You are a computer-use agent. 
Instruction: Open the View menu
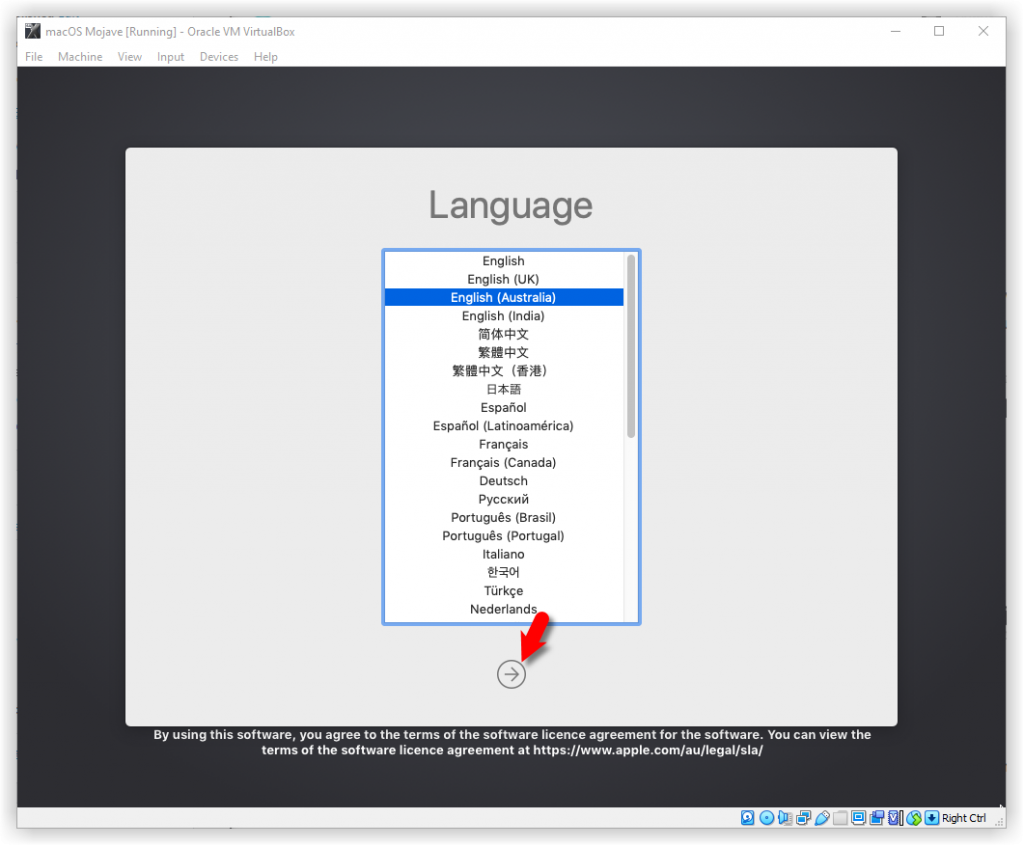pos(130,57)
